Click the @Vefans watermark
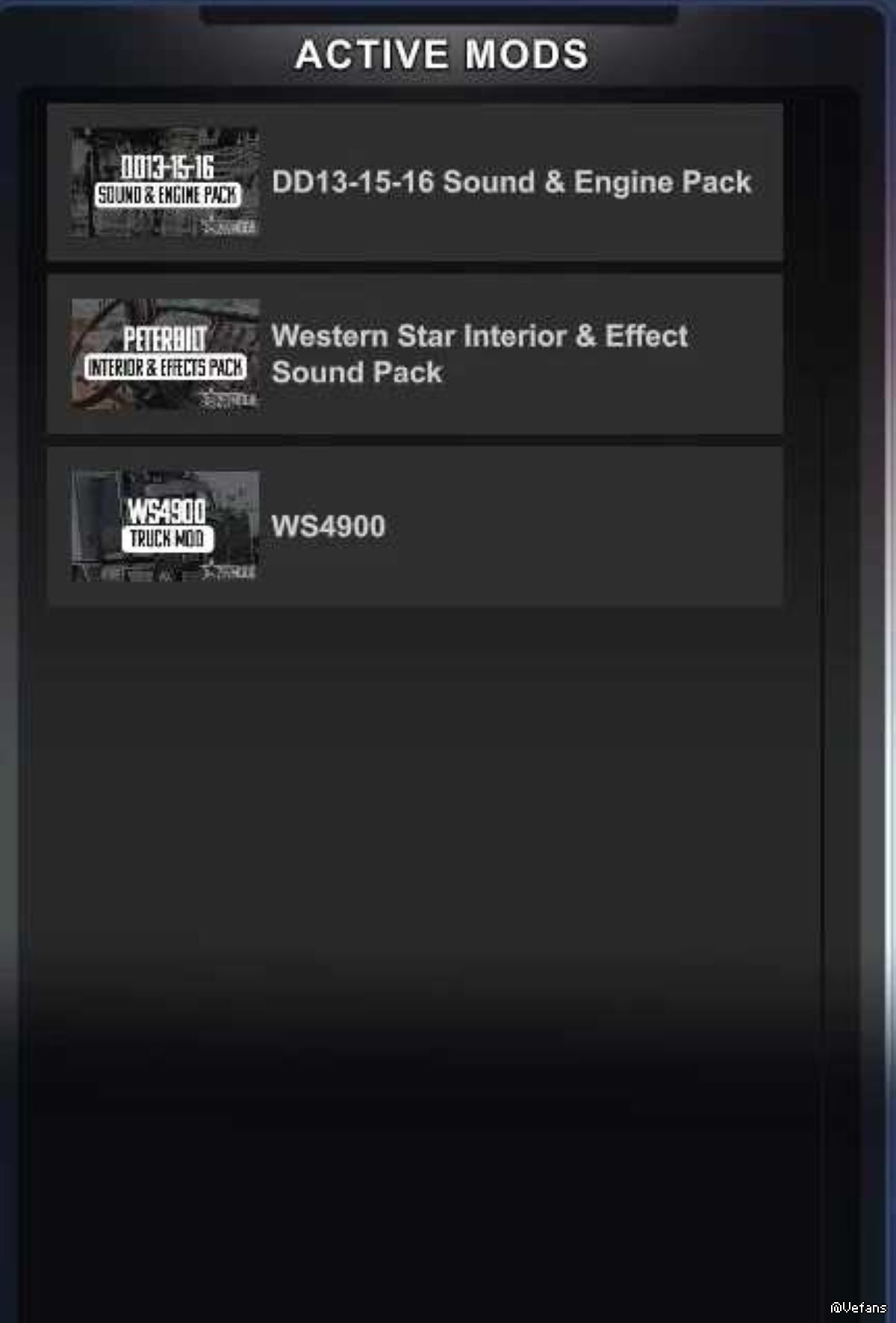Image resolution: width=896 pixels, height=1323 pixels. pos(858,1307)
